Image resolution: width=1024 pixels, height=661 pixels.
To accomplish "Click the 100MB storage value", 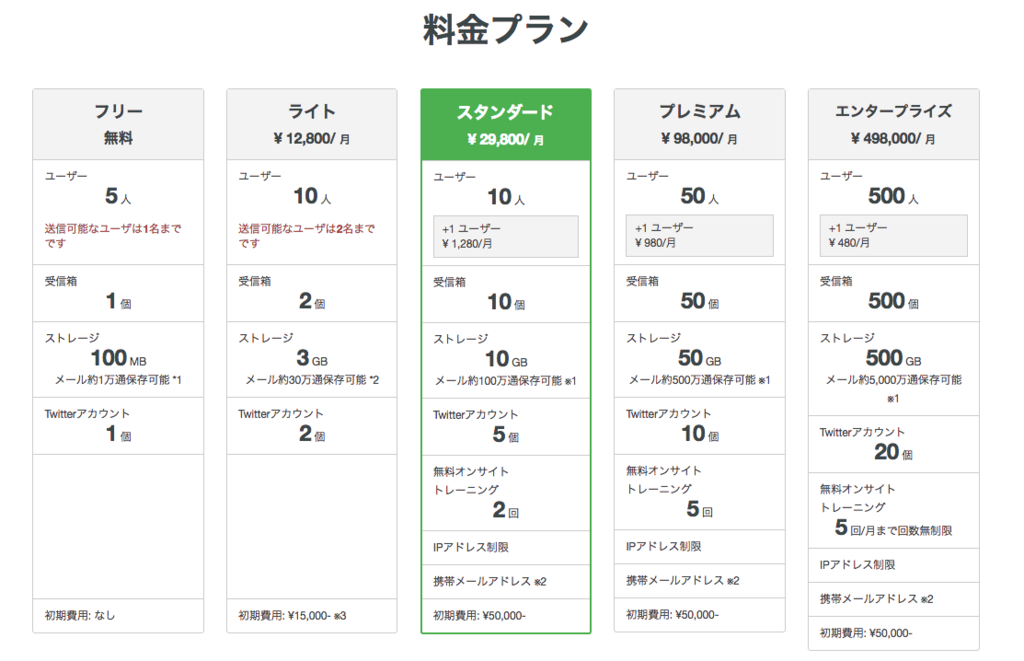I will point(118,358).
